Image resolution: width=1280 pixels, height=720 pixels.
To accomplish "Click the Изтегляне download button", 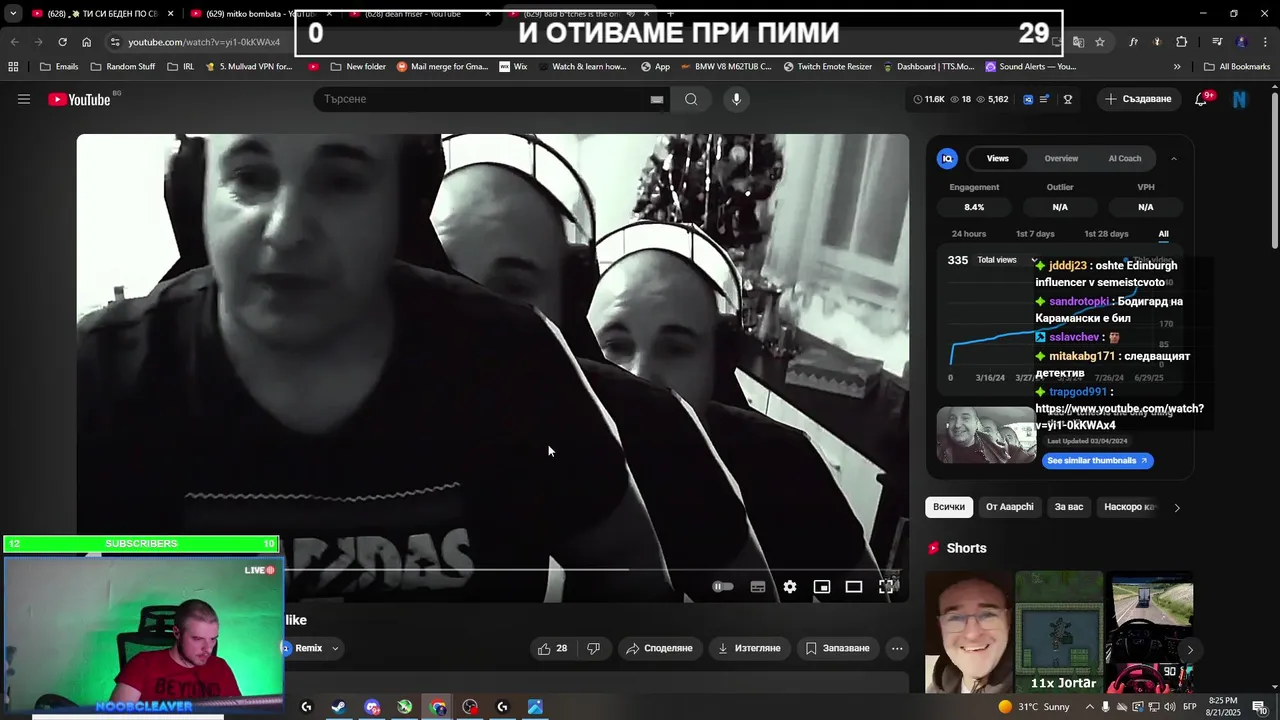I will tap(750, 648).
